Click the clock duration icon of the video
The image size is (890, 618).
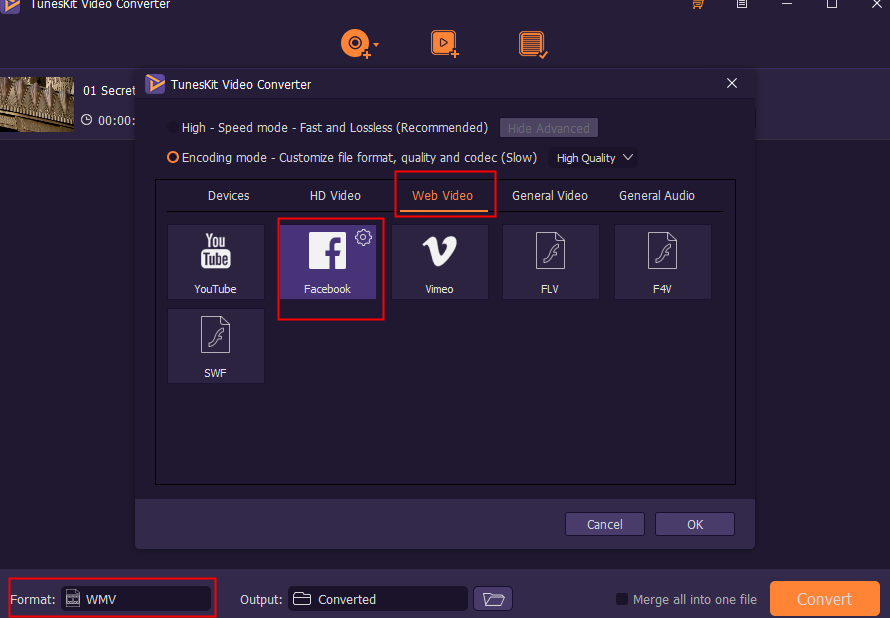click(x=86, y=120)
